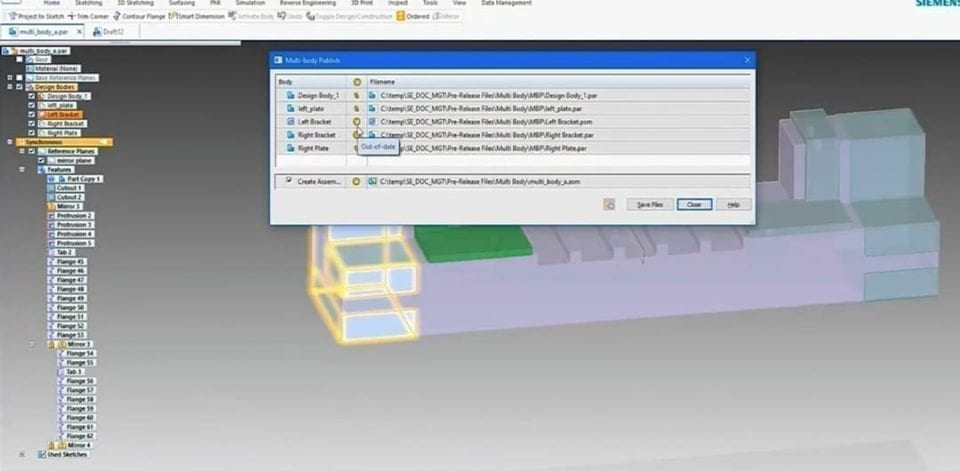Uncheck the left_plate body checkbox
Screen dimensions: 960x471
32,105
